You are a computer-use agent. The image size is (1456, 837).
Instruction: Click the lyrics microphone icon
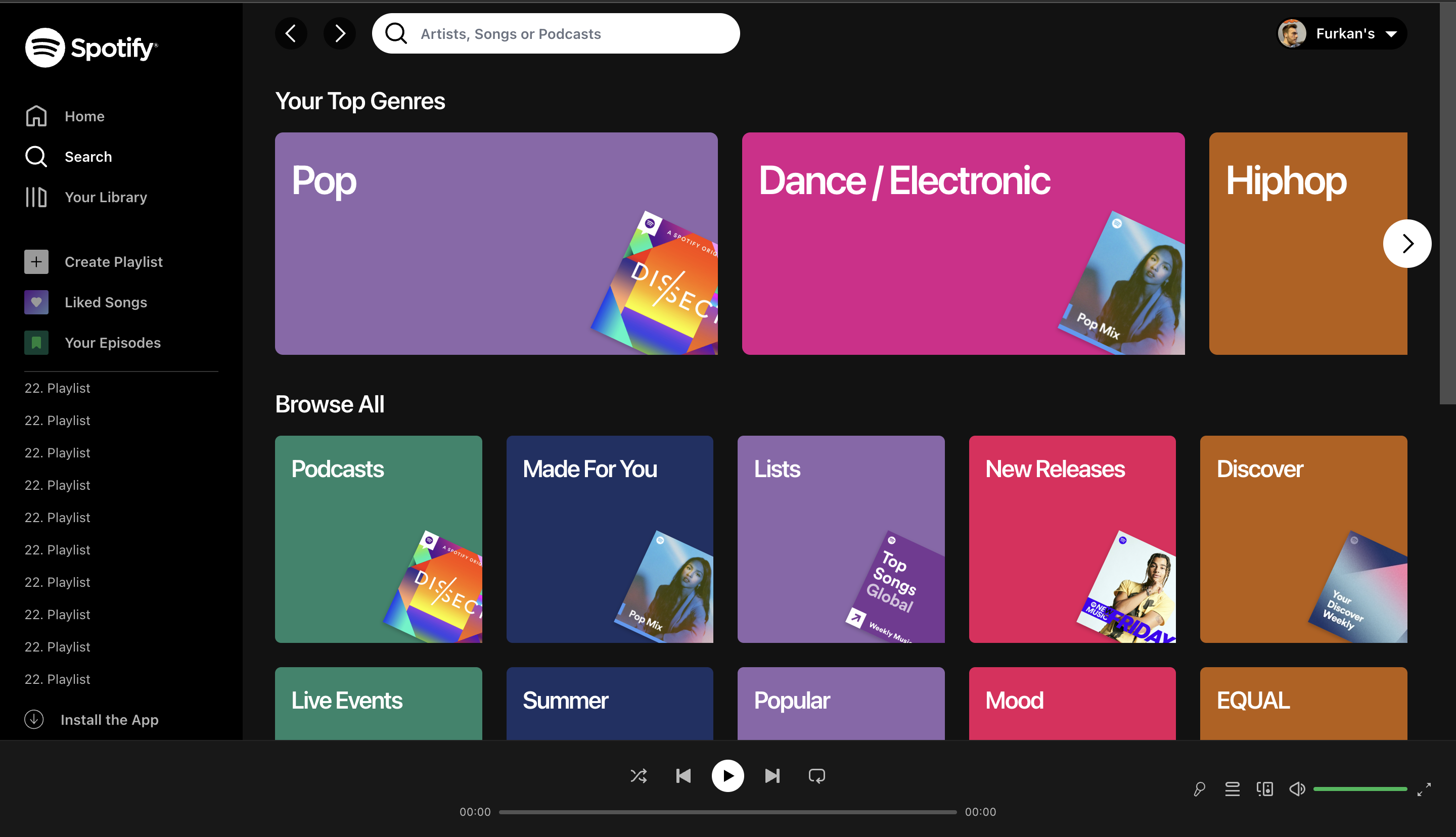click(1200, 788)
